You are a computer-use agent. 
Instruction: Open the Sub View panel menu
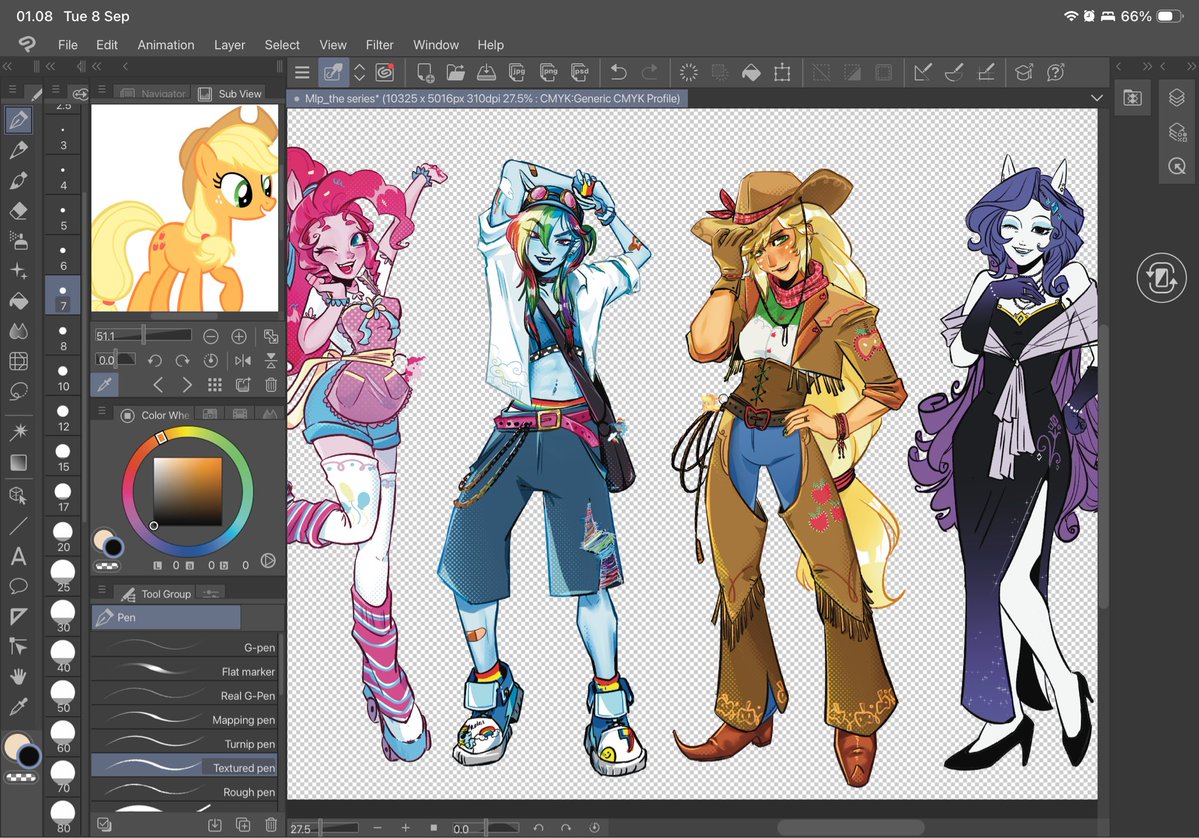pos(101,89)
